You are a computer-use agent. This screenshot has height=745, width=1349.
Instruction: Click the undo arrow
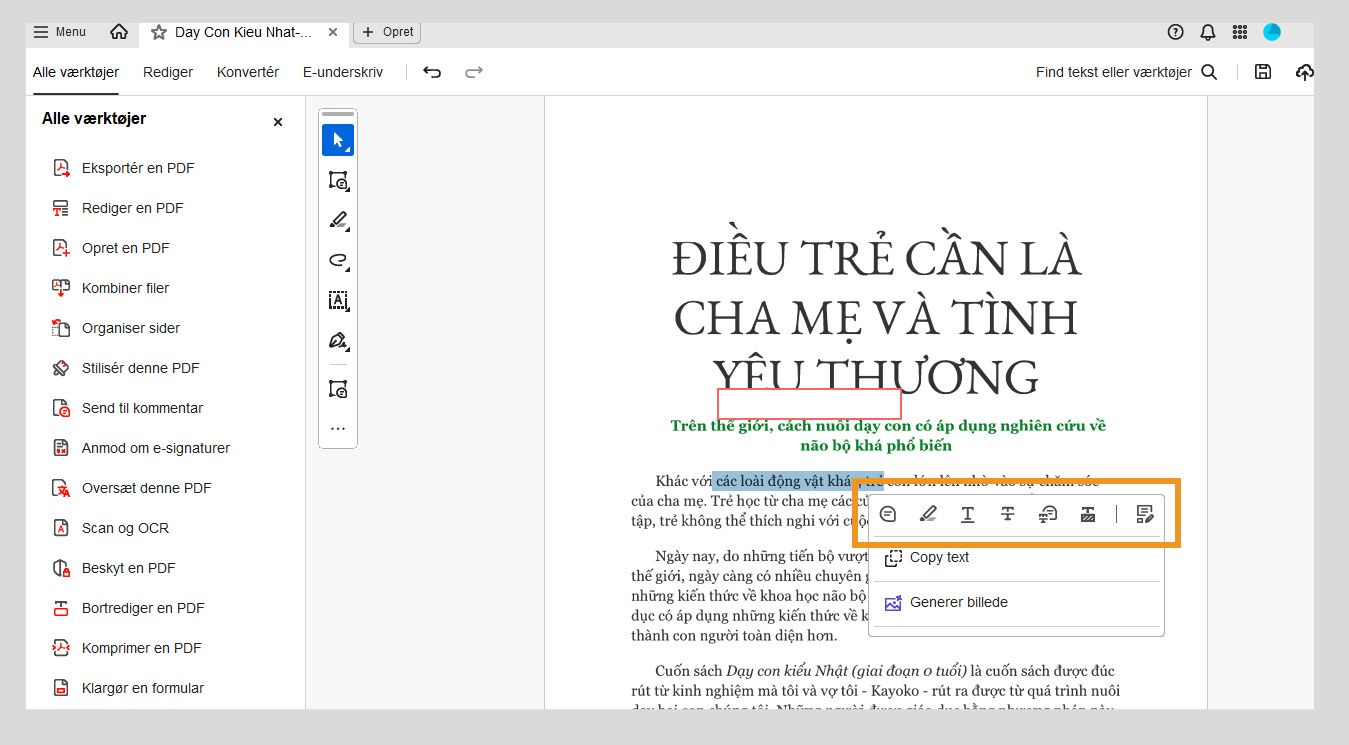(x=432, y=72)
